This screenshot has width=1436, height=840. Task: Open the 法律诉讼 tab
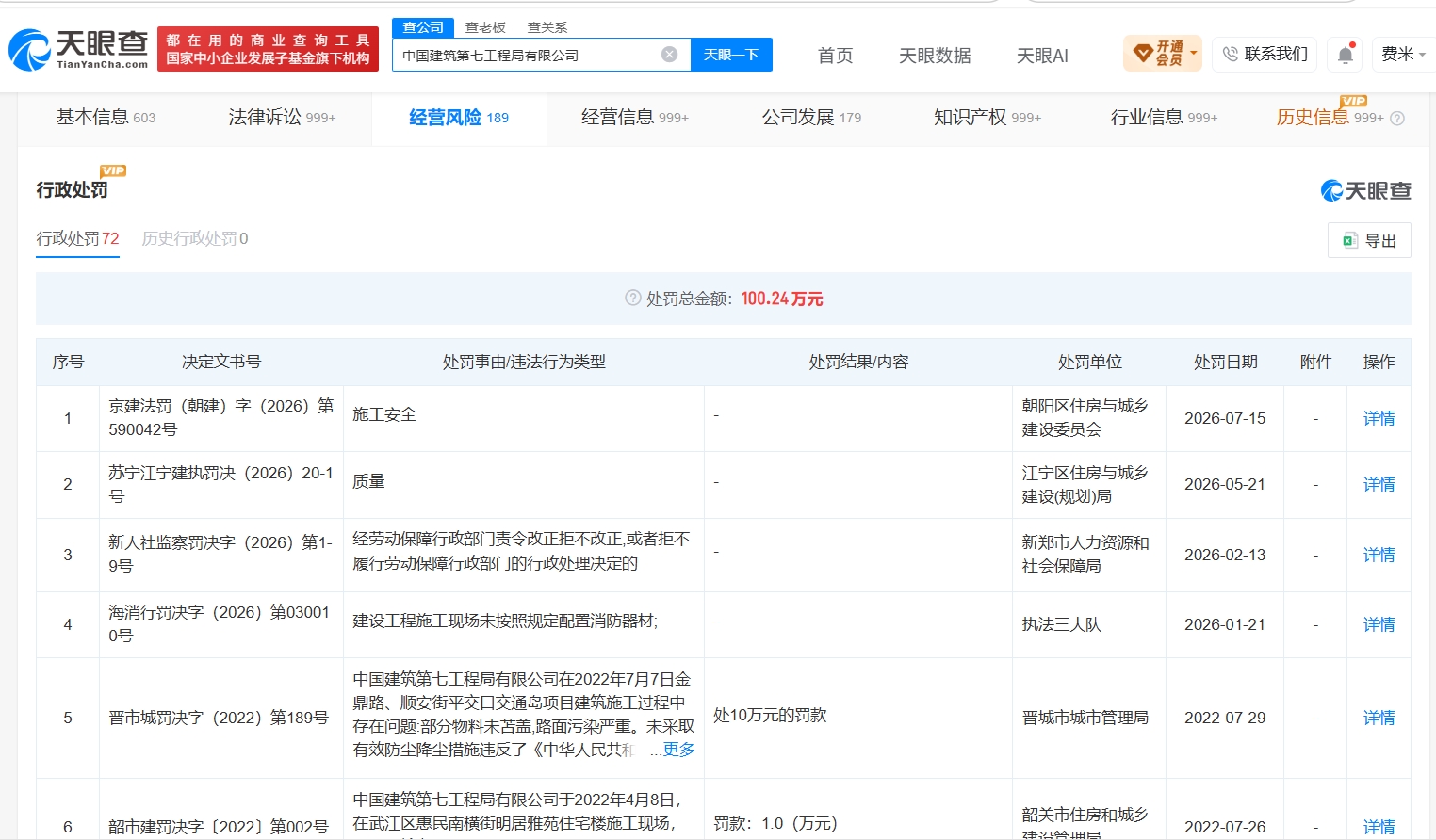[x=282, y=117]
